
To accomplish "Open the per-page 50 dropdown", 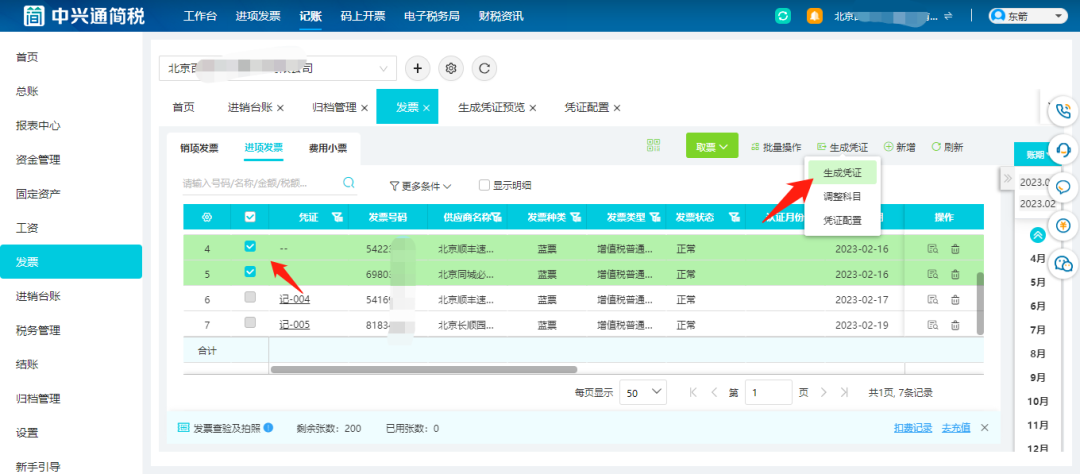I will point(643,393).
